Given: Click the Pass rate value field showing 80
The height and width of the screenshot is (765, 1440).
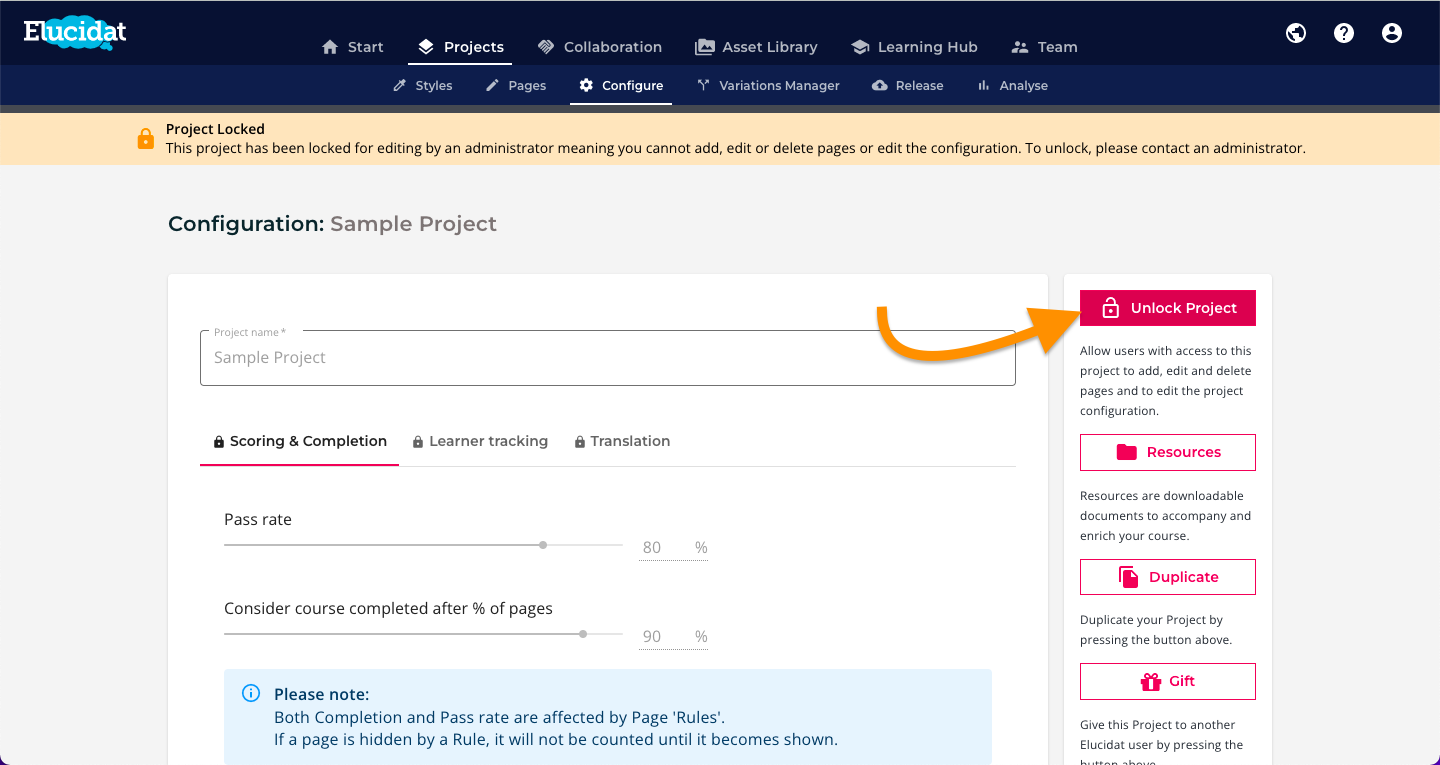Looking at the screenshot, I should (x=673, y=548).
